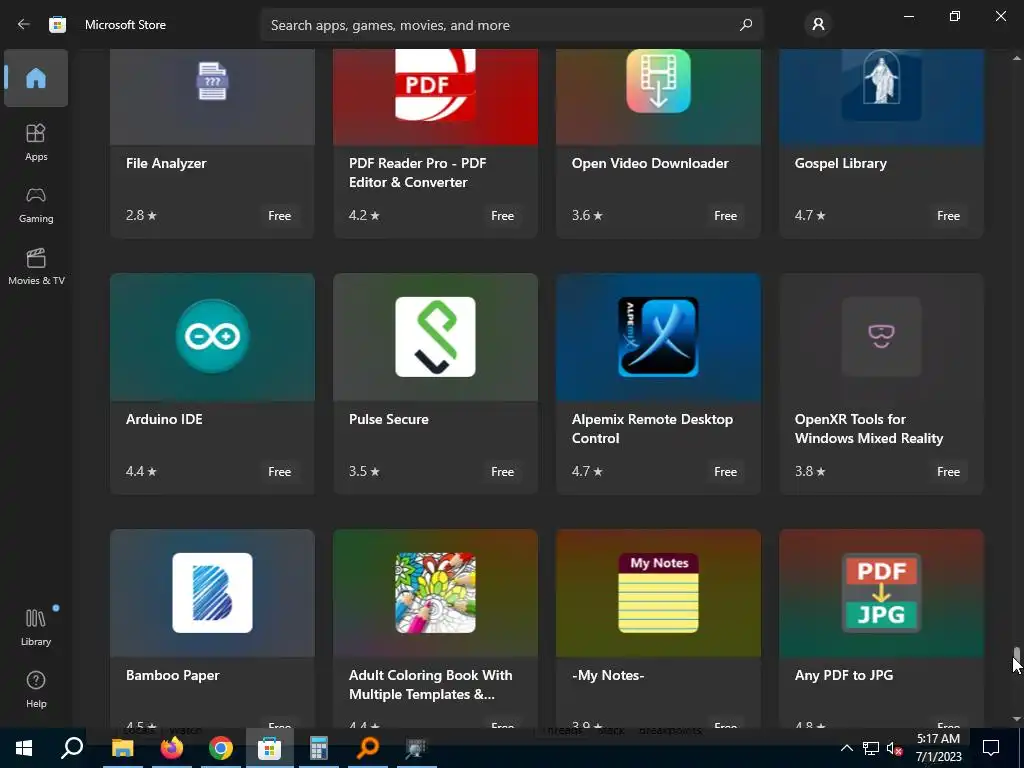Viewport: 1024px width, 768px height.
Task: Launch Chrome from the taskbar
Action: pyautogui.click(x=221, y=748)
